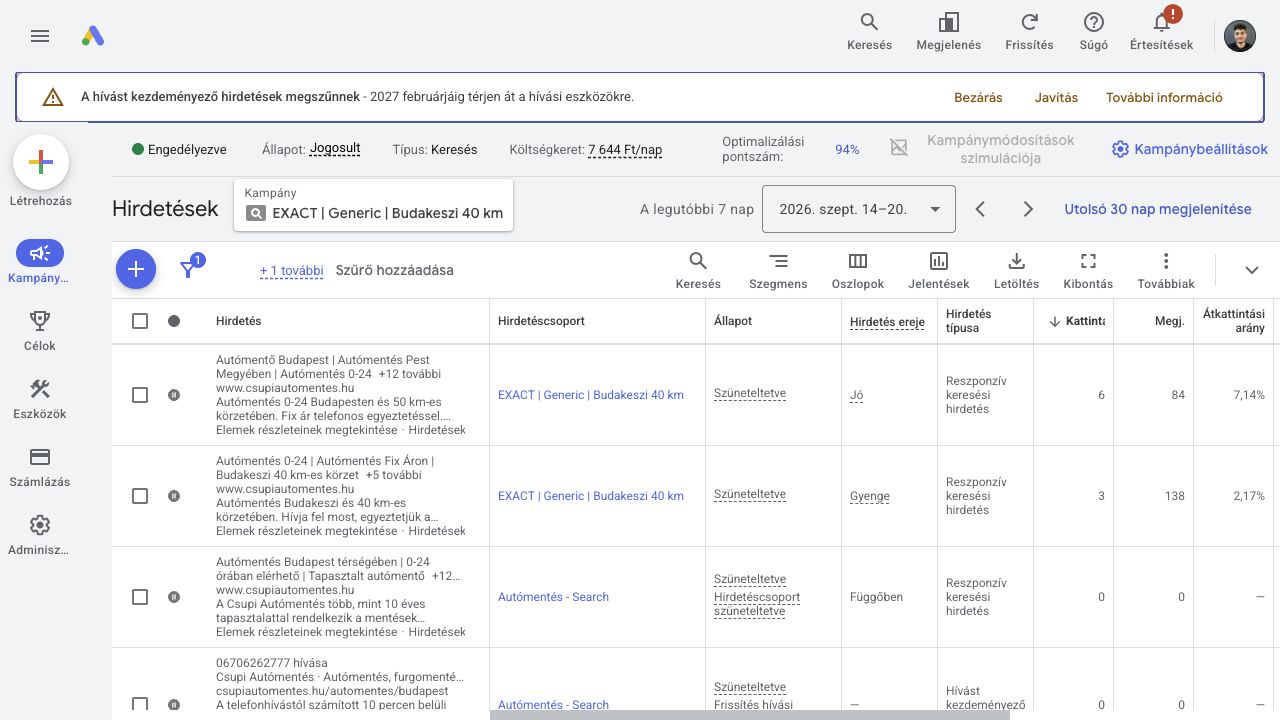Click the filter funnel icon
This screenshot has width=1280, height=720.
(x=188, y=269)
